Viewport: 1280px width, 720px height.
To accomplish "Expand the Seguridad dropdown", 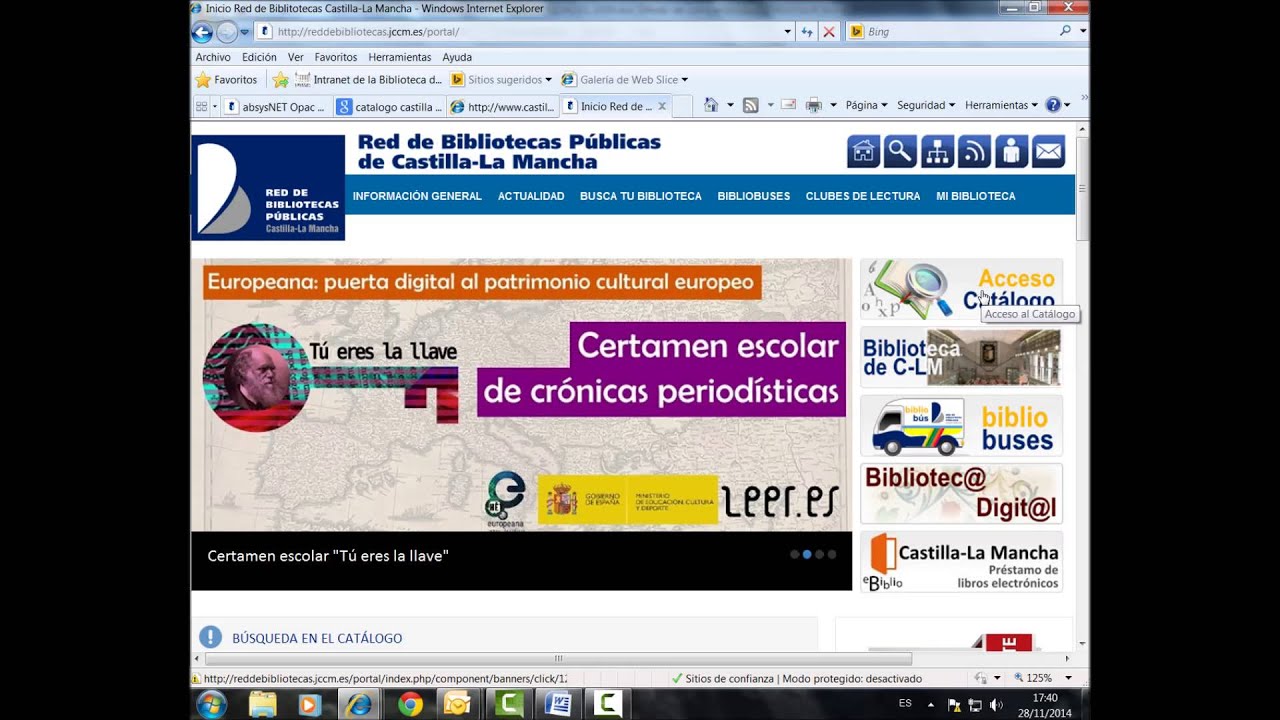I will (x=925, y=105).
